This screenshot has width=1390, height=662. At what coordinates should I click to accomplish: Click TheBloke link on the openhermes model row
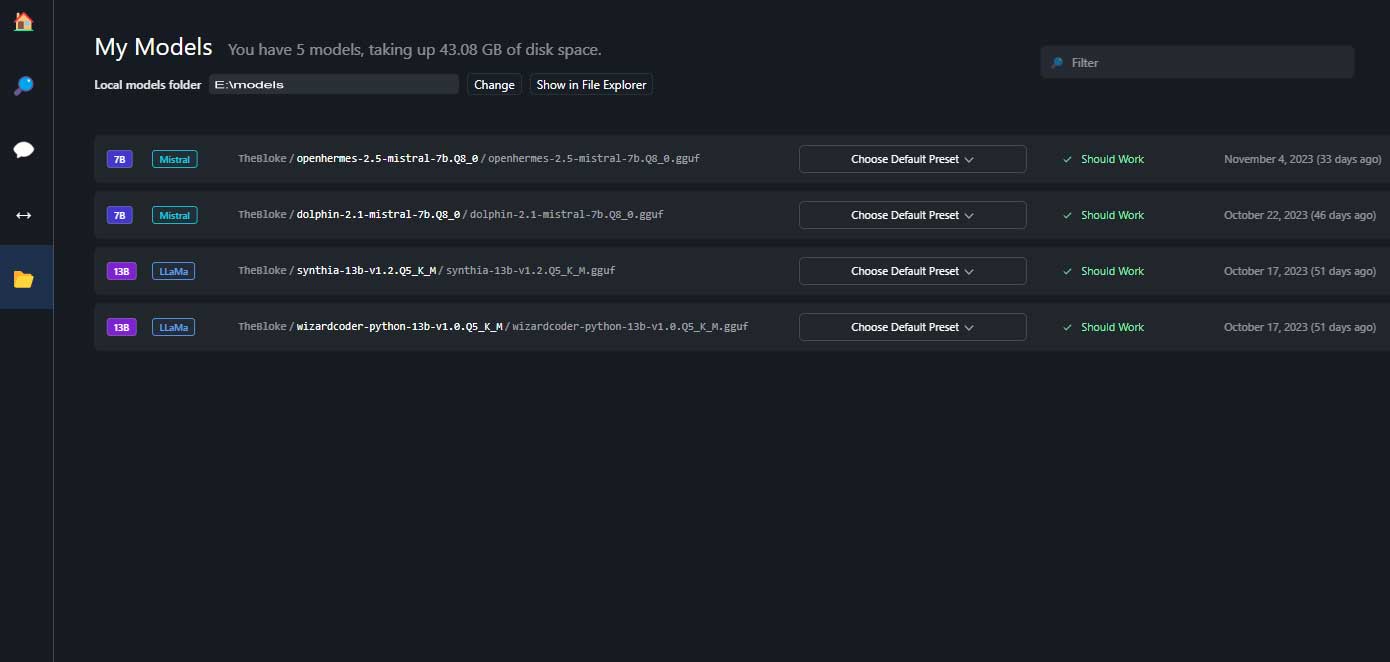[261, 158]
